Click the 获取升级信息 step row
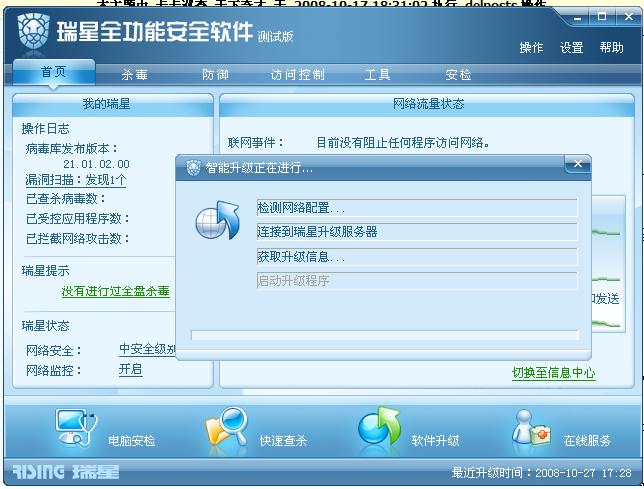644x489 pixels. [x=417, y=257]
